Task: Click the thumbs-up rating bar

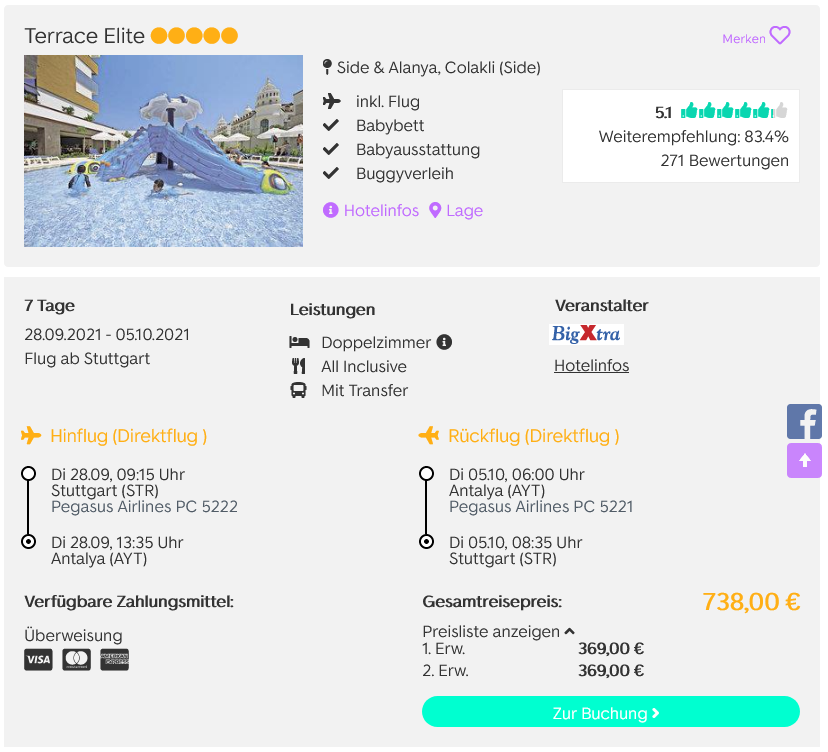Action: point(734,111)
